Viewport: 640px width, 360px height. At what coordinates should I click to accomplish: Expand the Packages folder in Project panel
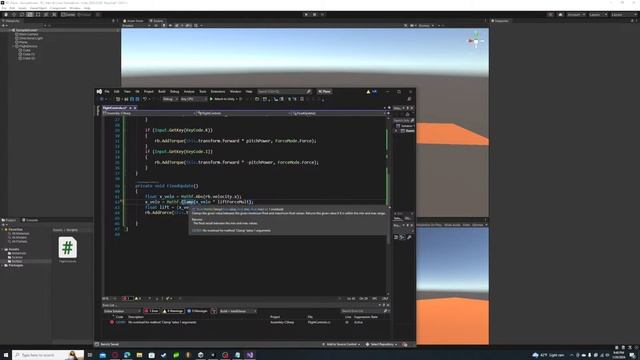(2, 265)
